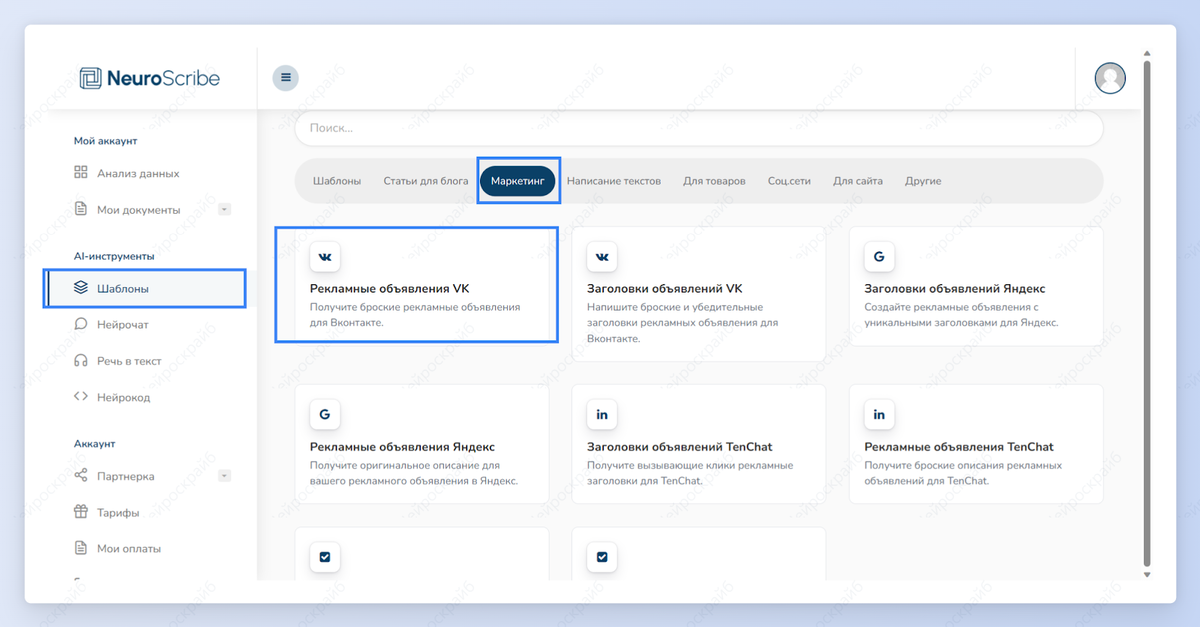Expand the Партнерка dropdown arrow
The image size is (1200, 627).
tap(224, 476)
